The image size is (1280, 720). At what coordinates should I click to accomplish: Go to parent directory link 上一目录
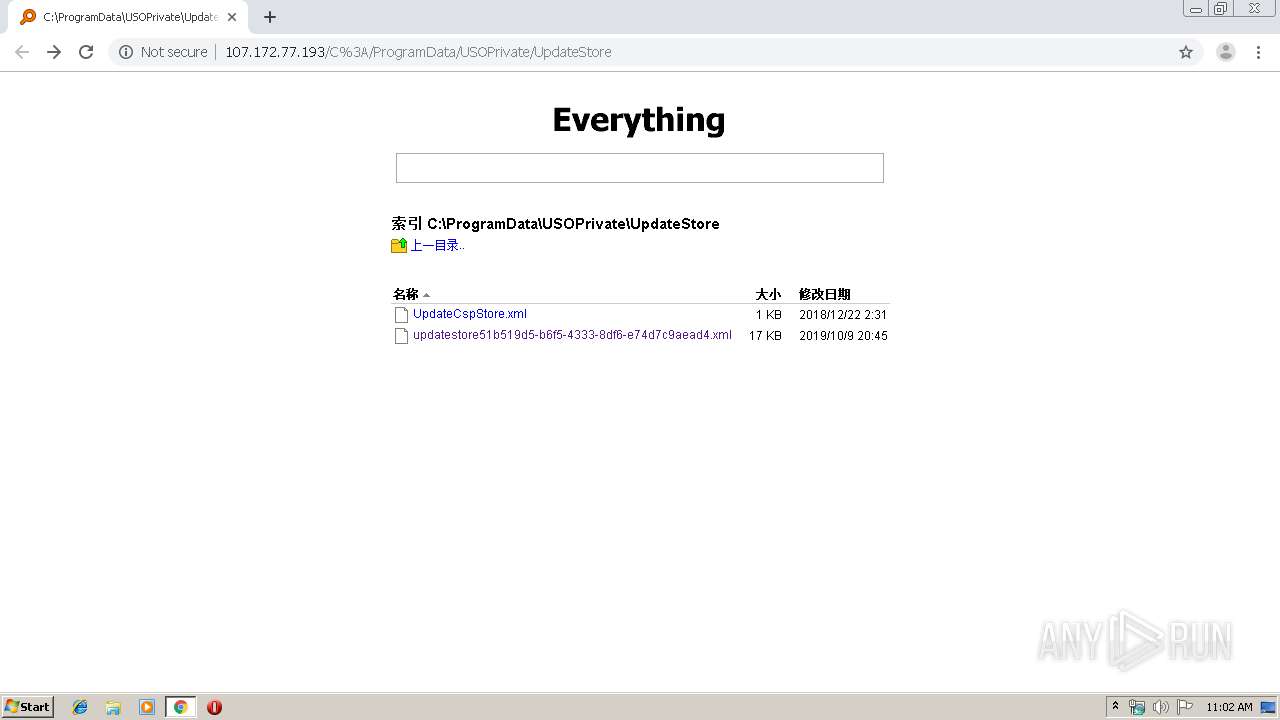pyautogui.click(x=437, y=245)
